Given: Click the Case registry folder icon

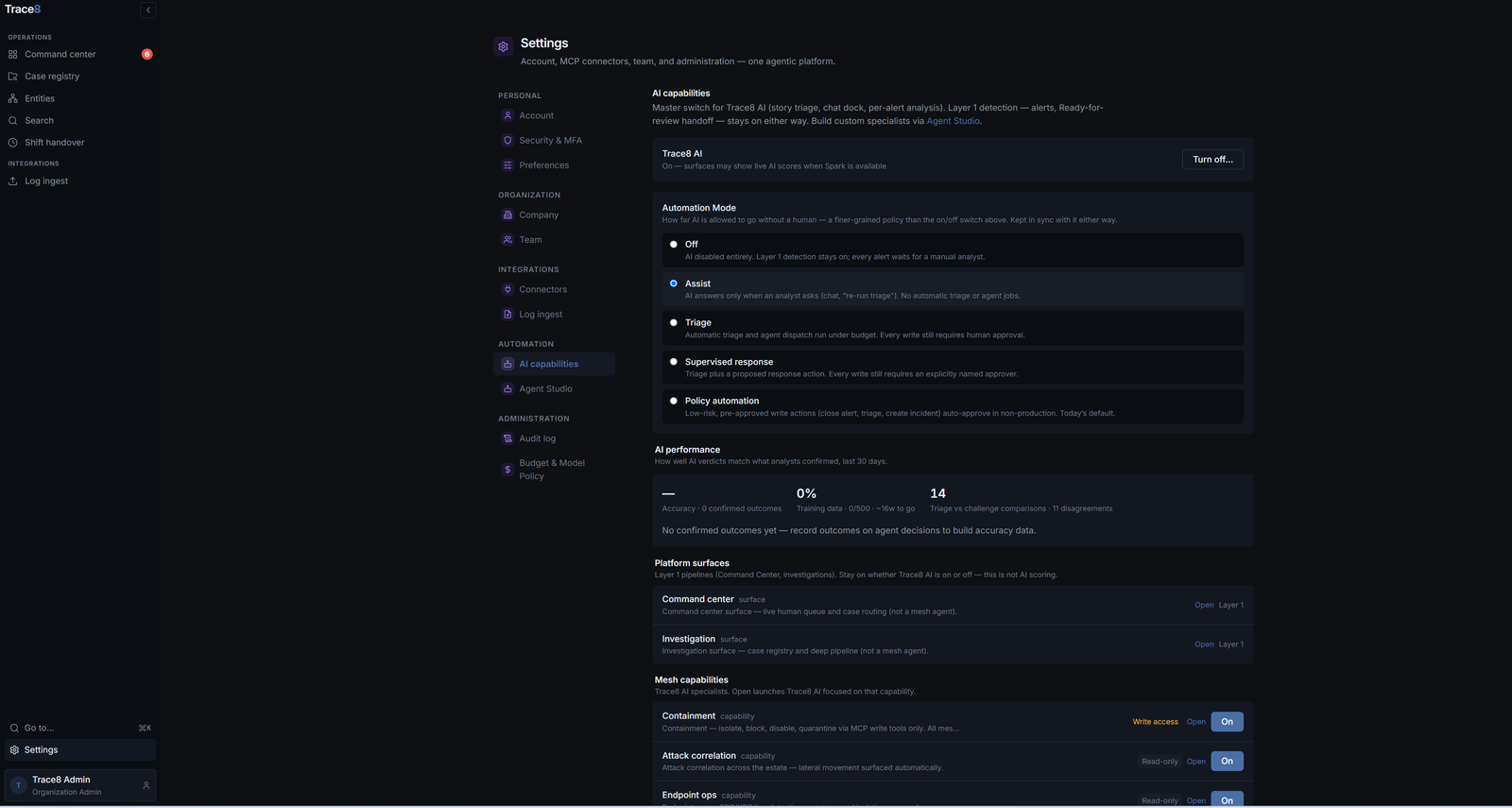Looking at the screenshot, I should tap(13, 77).
